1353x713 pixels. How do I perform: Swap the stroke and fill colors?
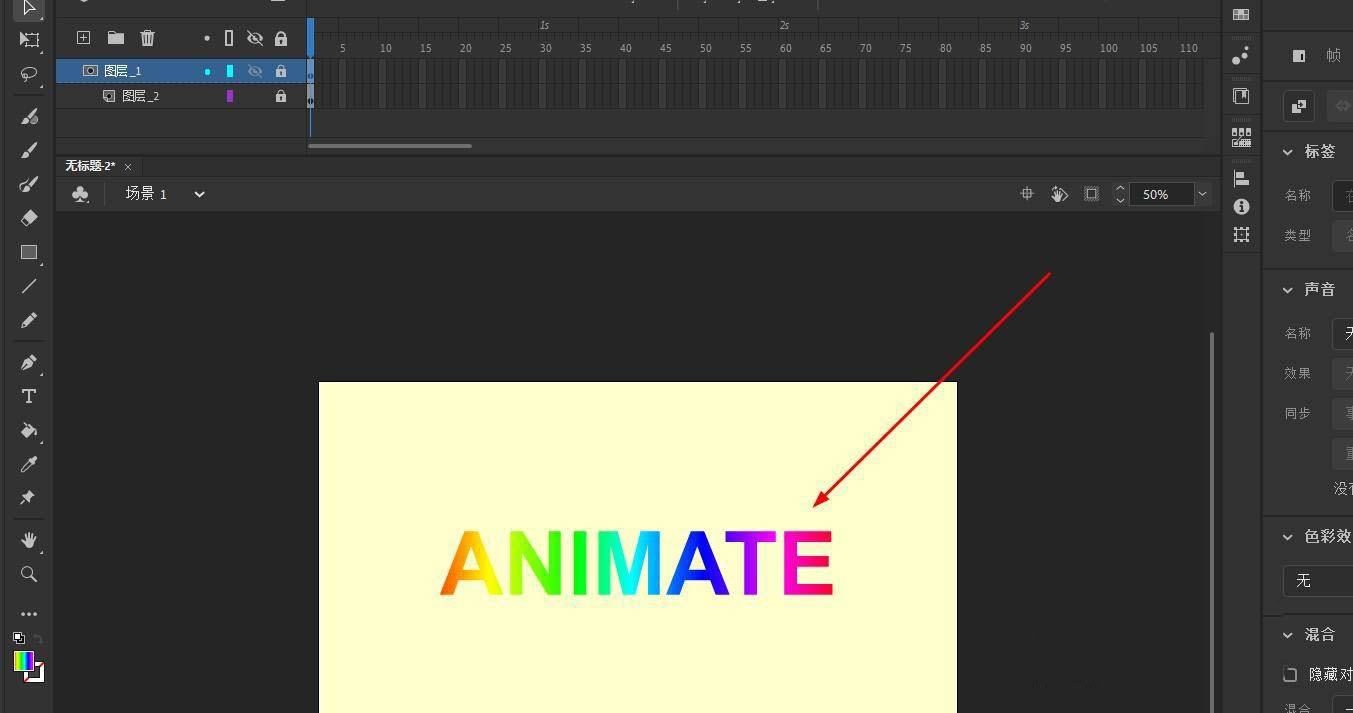[x=38, y=638]
